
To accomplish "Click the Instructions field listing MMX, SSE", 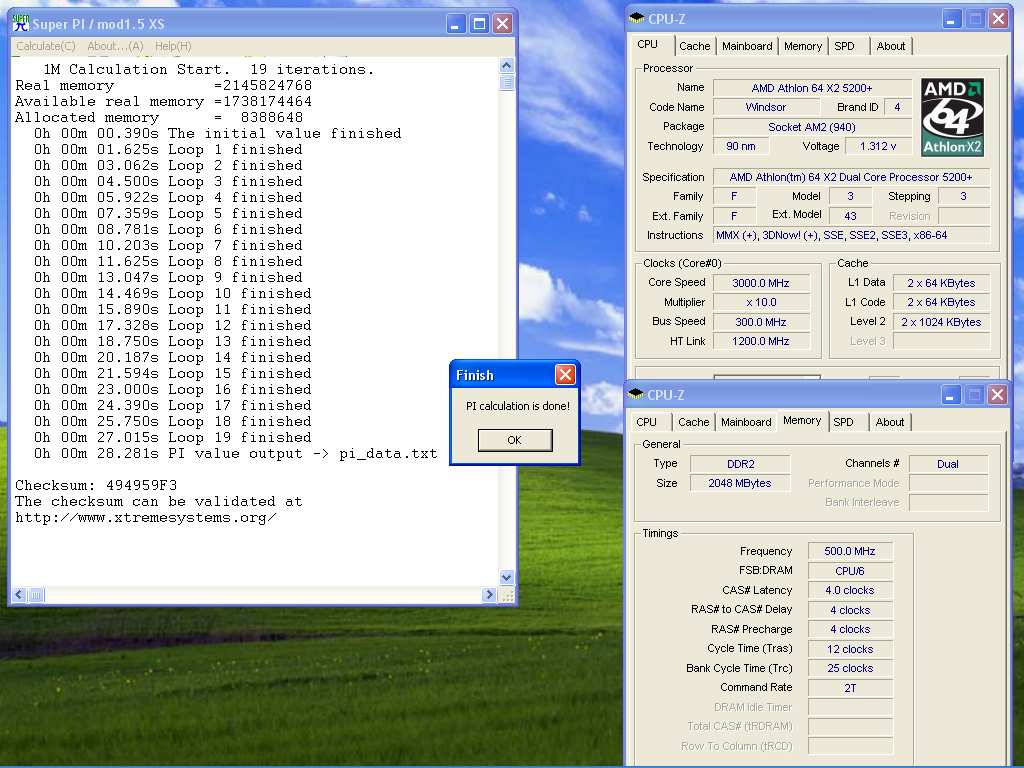I will point(852,235).
